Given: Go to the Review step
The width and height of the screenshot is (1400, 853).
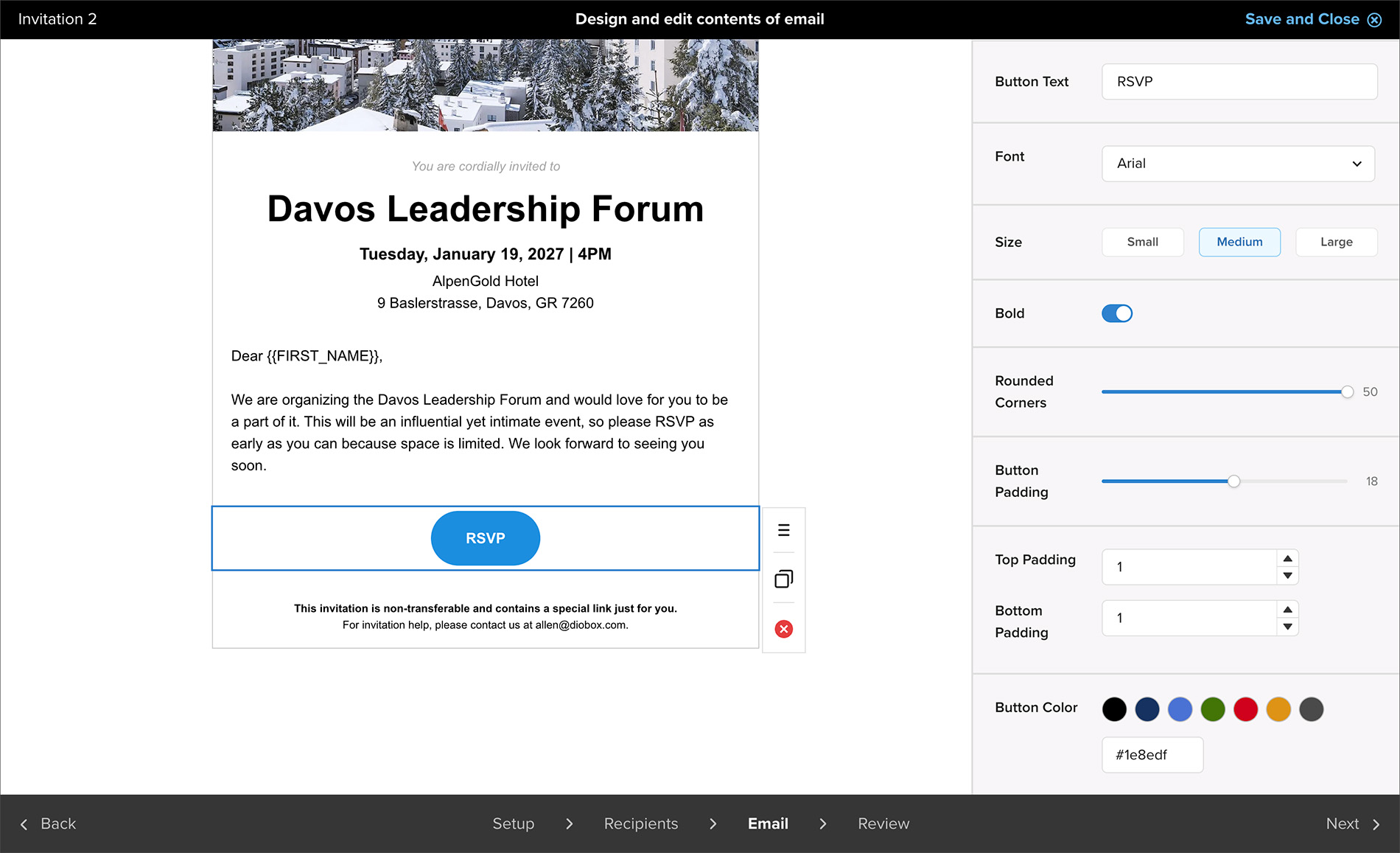Looking at the screenshot, I should (x=883, y=824).
